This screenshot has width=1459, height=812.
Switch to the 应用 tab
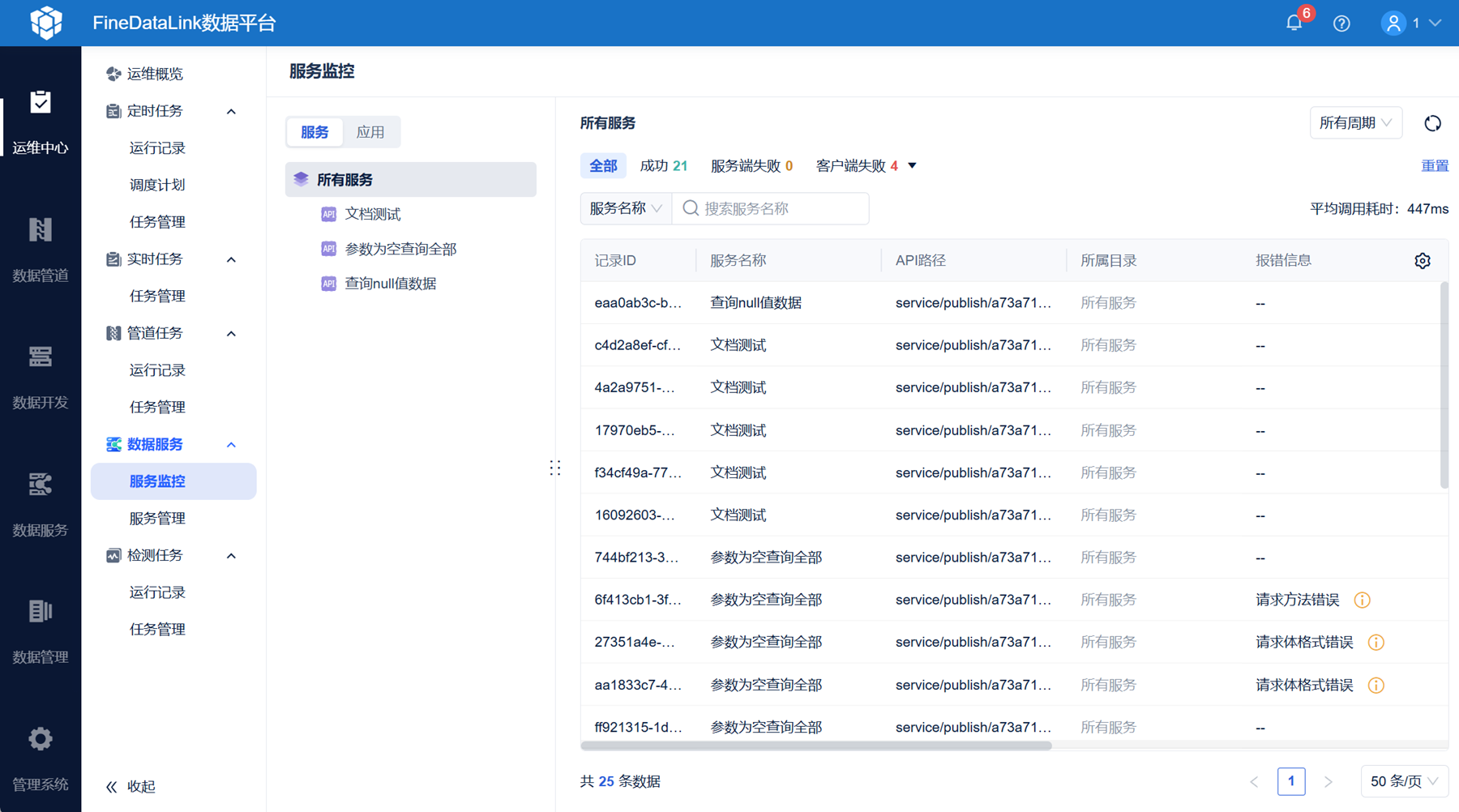point(370,132)
